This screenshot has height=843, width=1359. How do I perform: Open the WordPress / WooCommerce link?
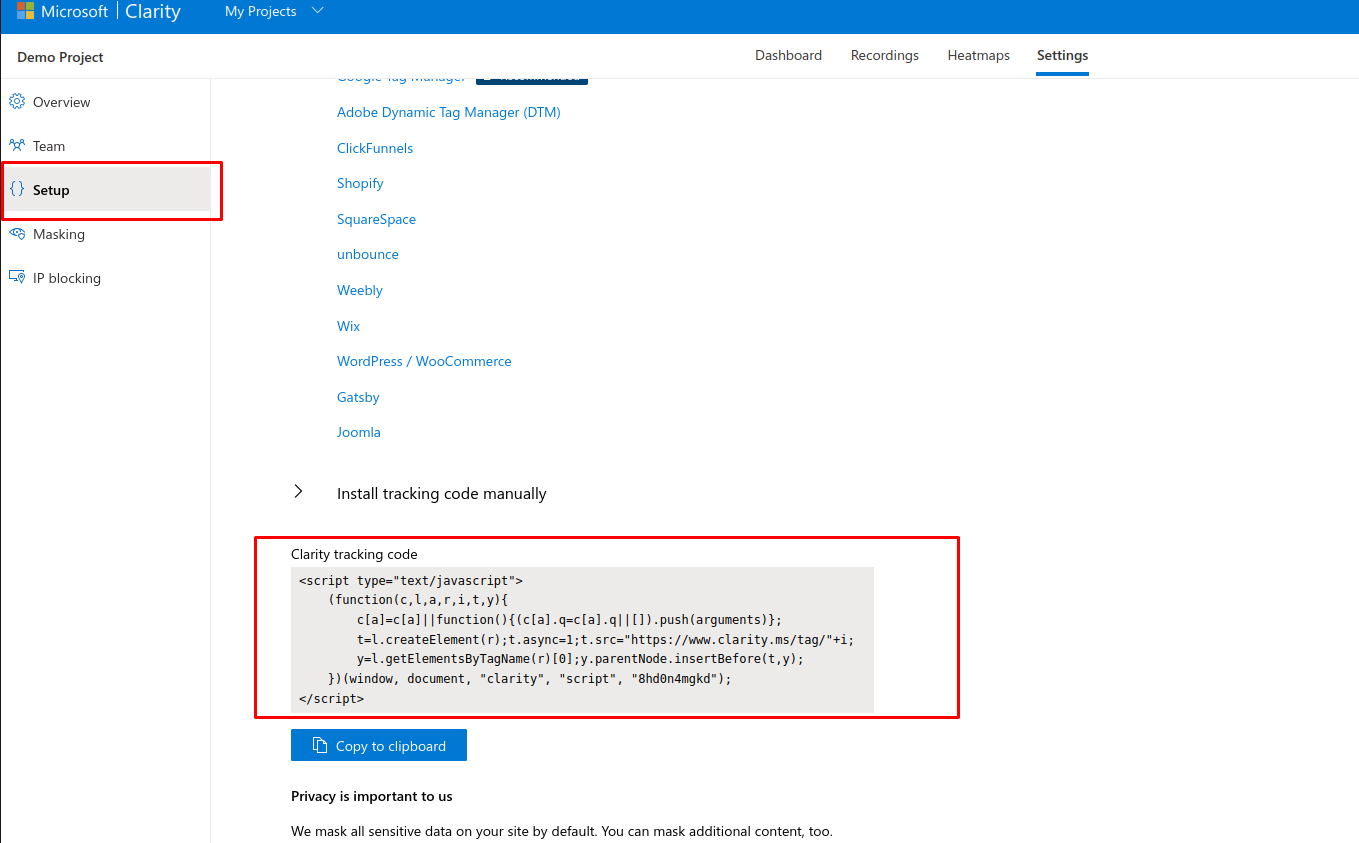pyautogui.click(x=424, y=361)
